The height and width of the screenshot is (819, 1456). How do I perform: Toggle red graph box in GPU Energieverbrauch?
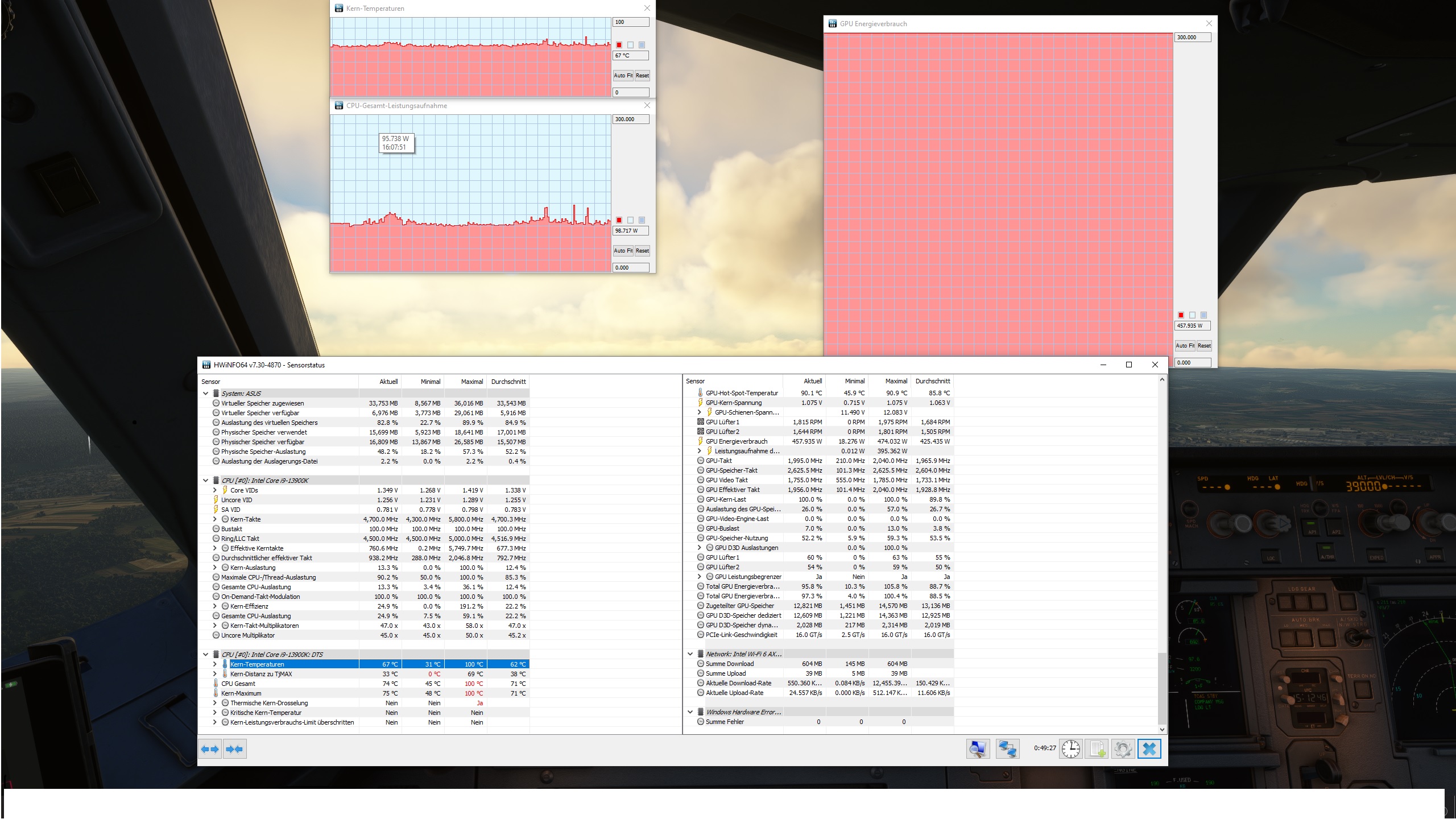click(1181, 315)
